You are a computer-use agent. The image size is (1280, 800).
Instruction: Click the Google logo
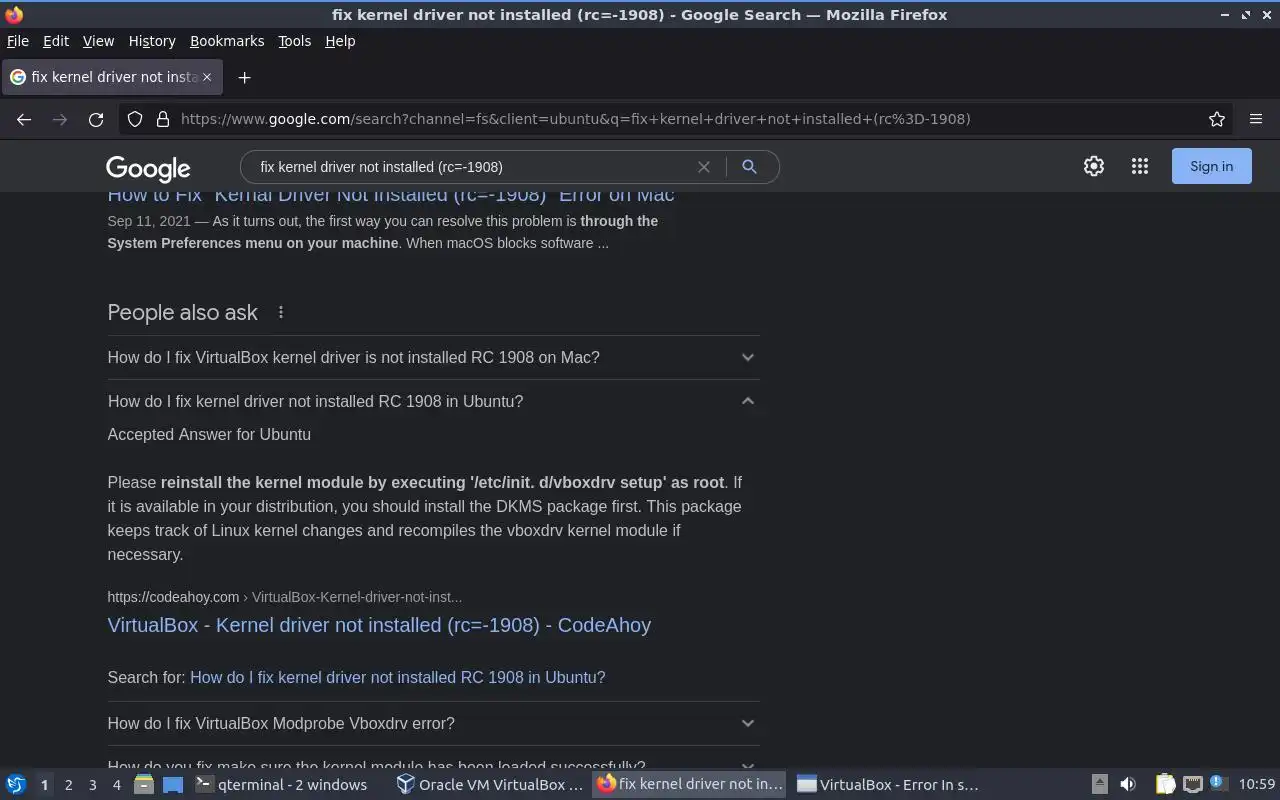coord(148,168)
